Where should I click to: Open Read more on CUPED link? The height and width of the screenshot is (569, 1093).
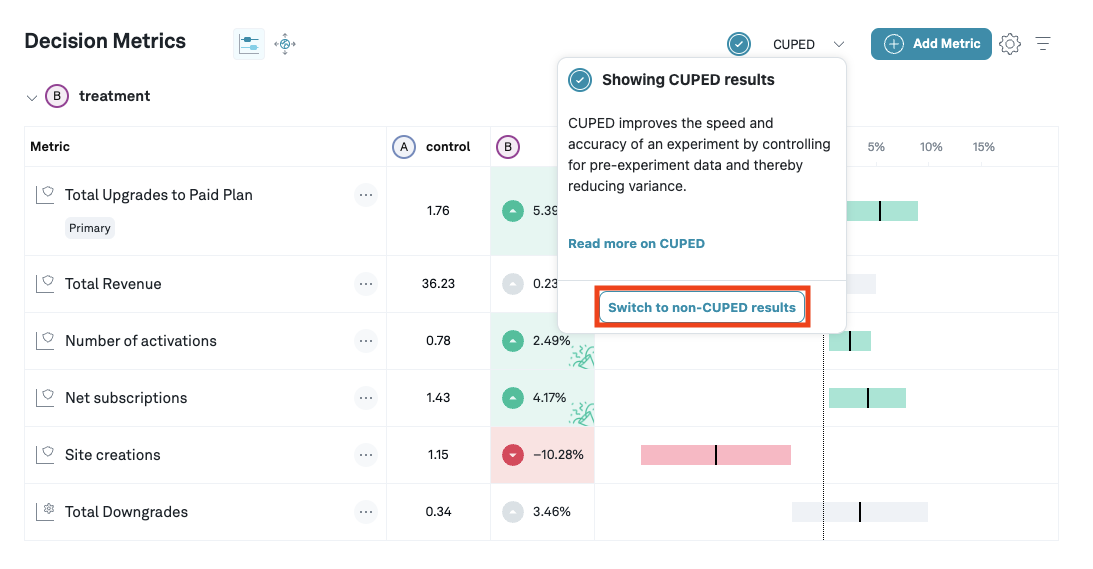(636, 243)
